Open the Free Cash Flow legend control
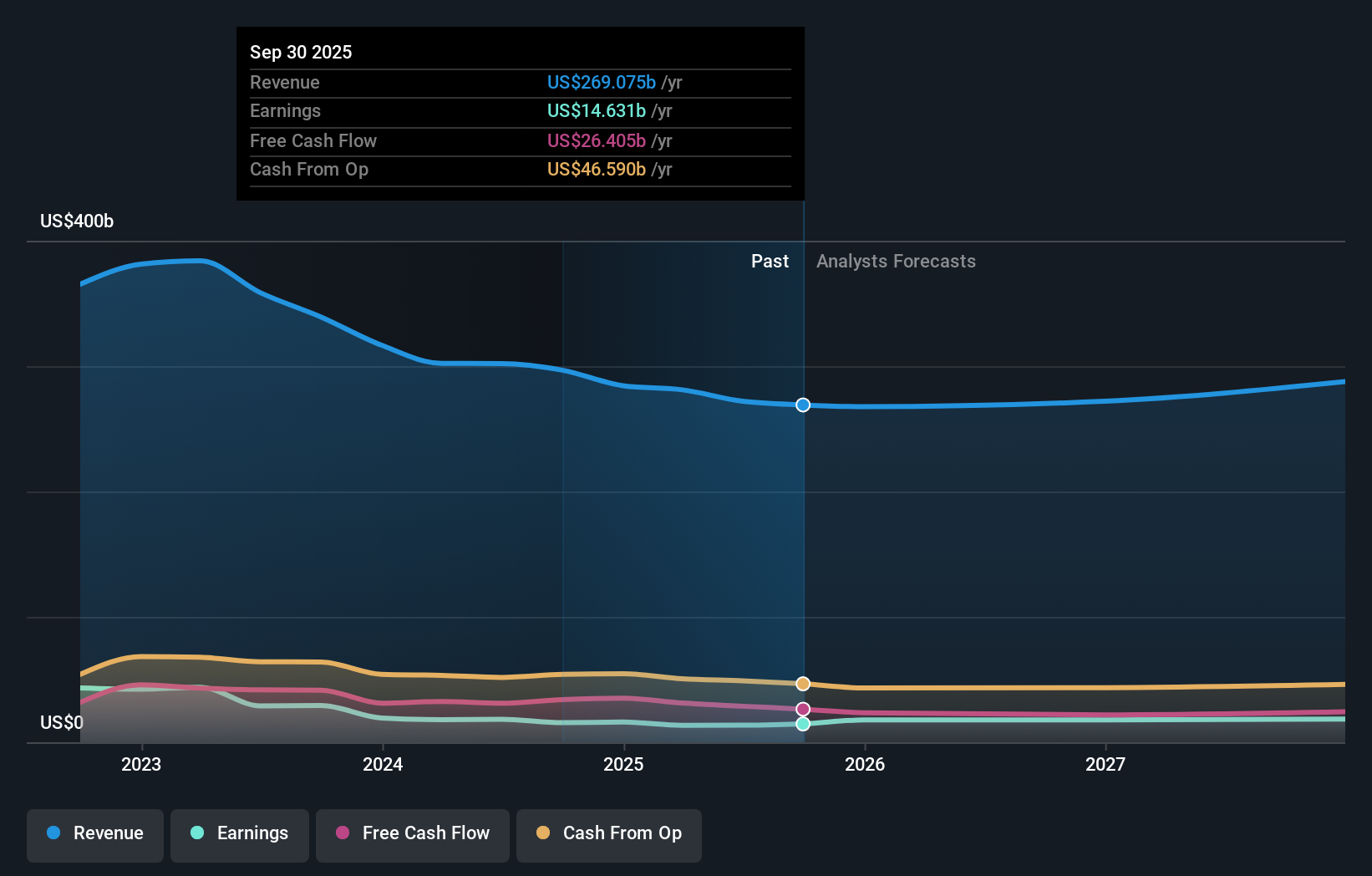 click(x=412, y=833)
